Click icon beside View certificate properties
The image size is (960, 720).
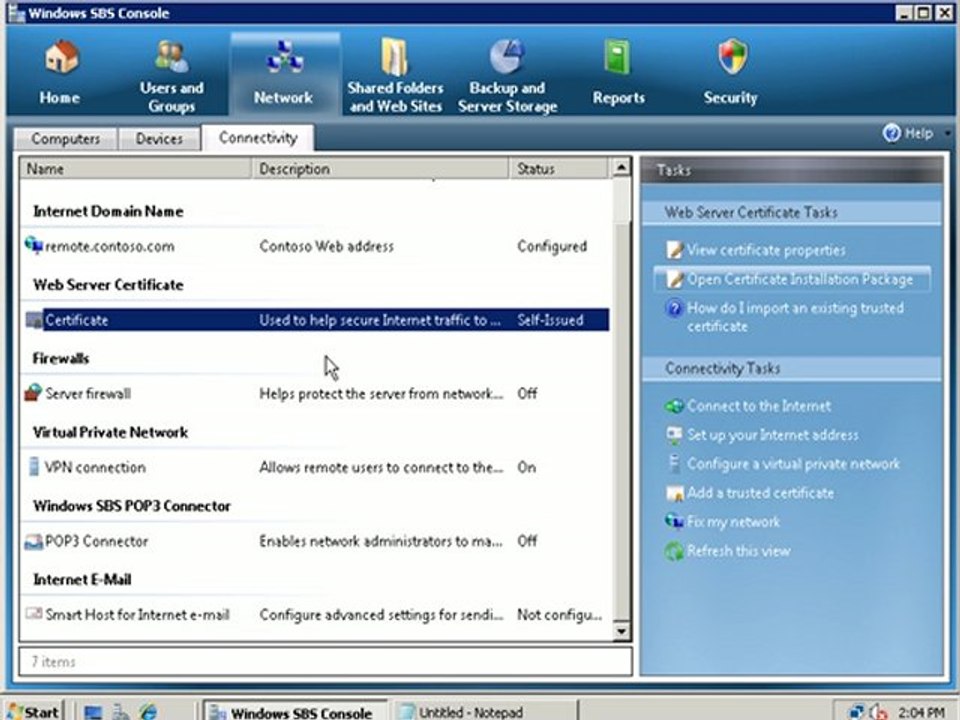click(674, 250)
